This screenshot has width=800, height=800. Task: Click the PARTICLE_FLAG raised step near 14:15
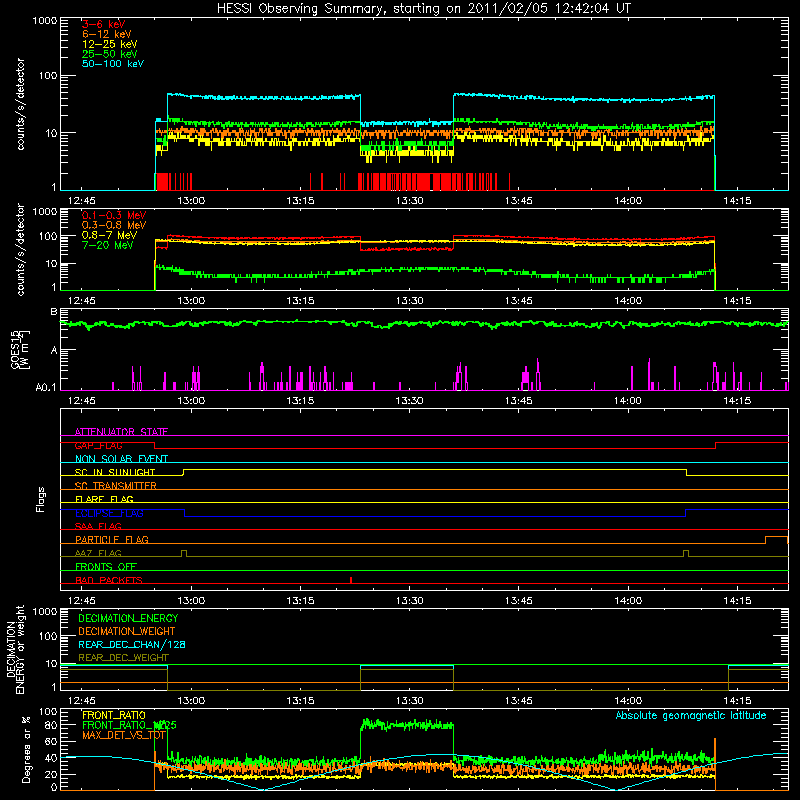click(777, 539)
